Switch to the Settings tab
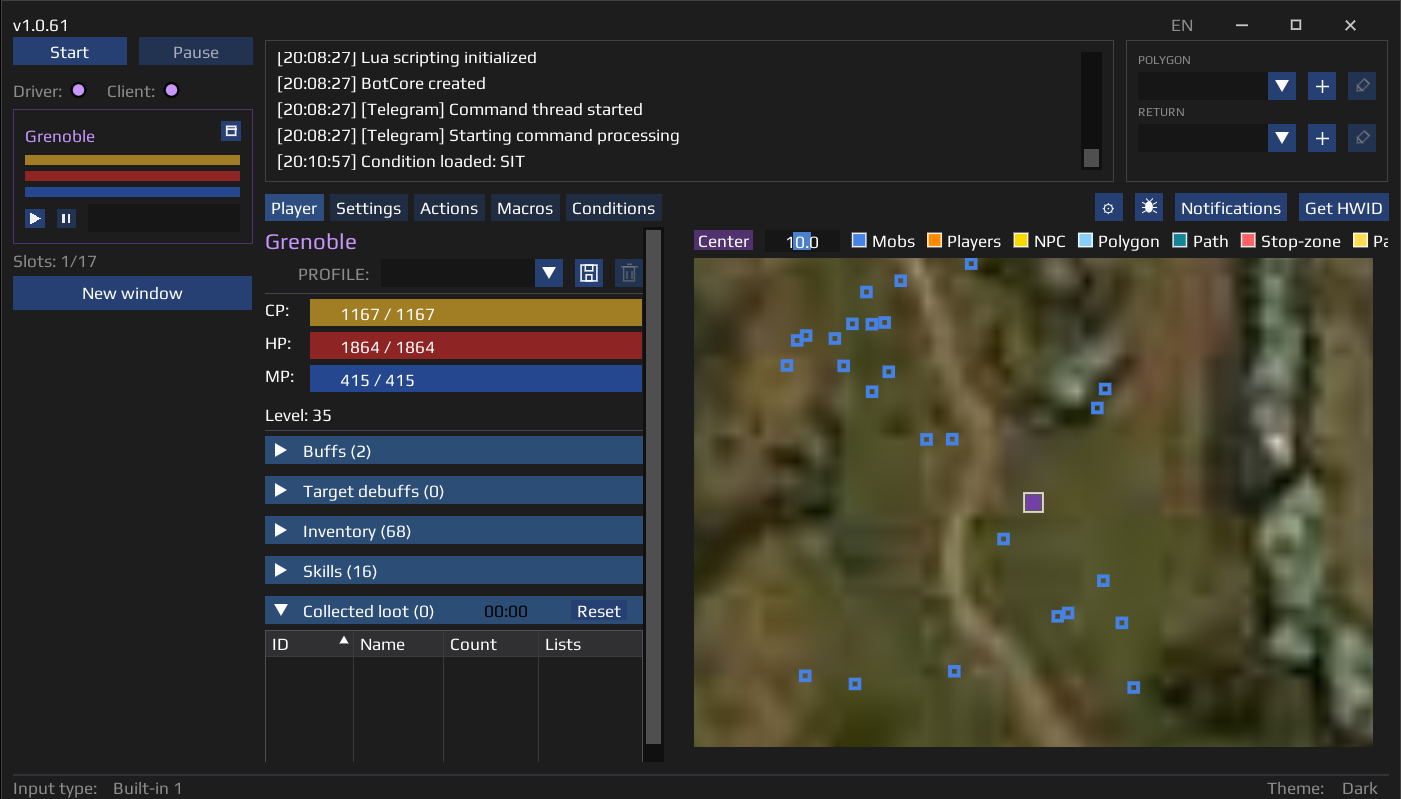The width and height of the screenshot is (1401, 799). point(368,208)
